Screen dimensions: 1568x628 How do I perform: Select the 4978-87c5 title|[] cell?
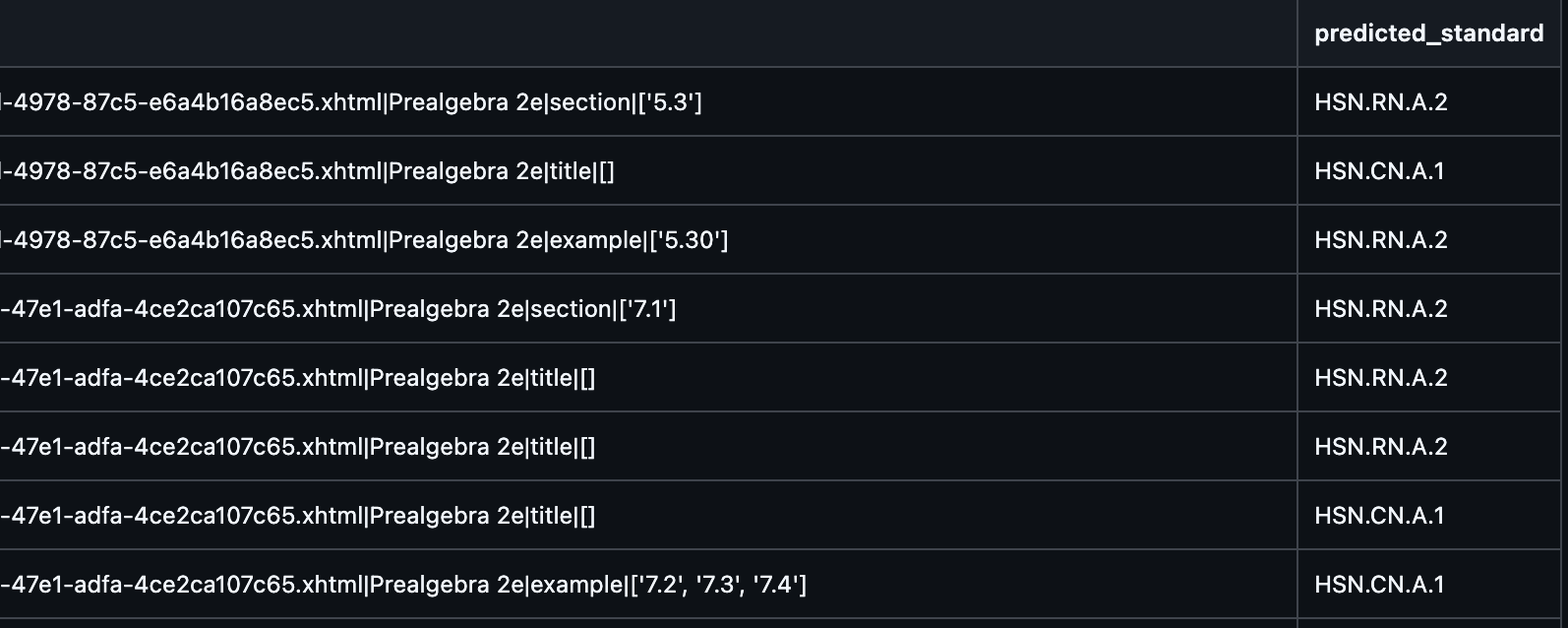648,171
